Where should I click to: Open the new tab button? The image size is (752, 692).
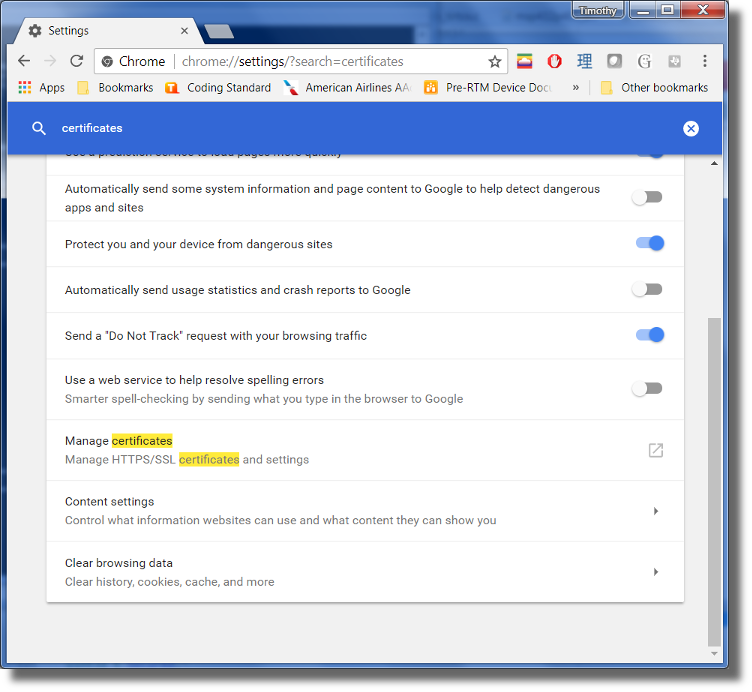pos(217,32)
